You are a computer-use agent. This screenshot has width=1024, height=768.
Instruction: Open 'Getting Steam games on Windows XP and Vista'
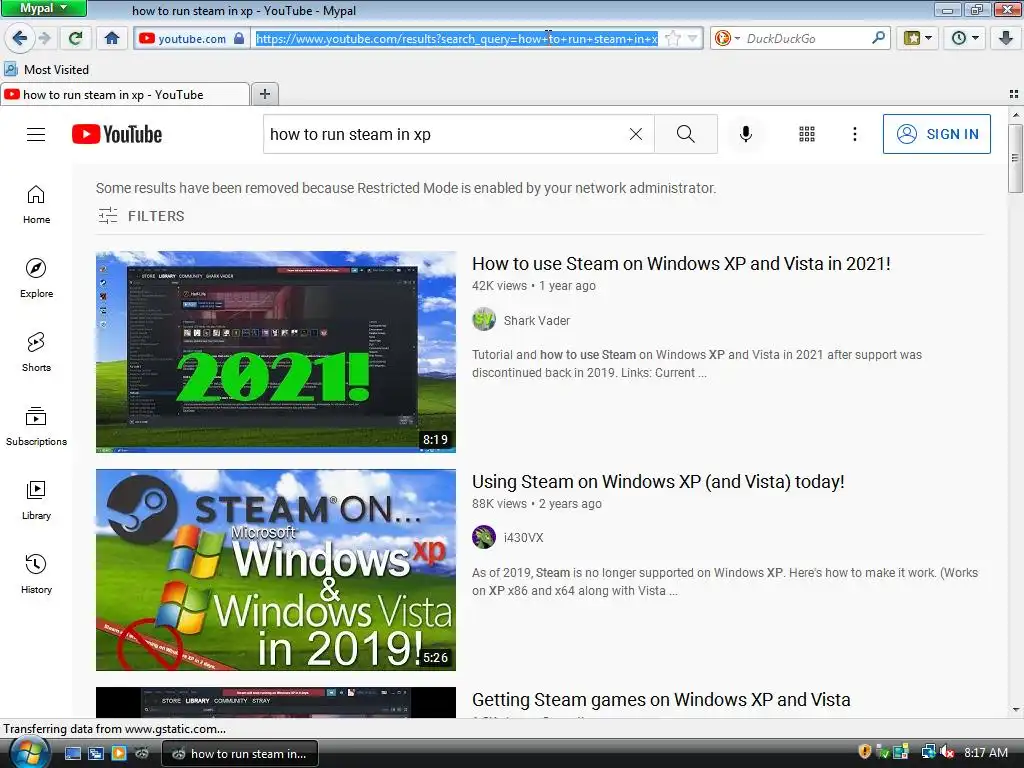(661, 699)
